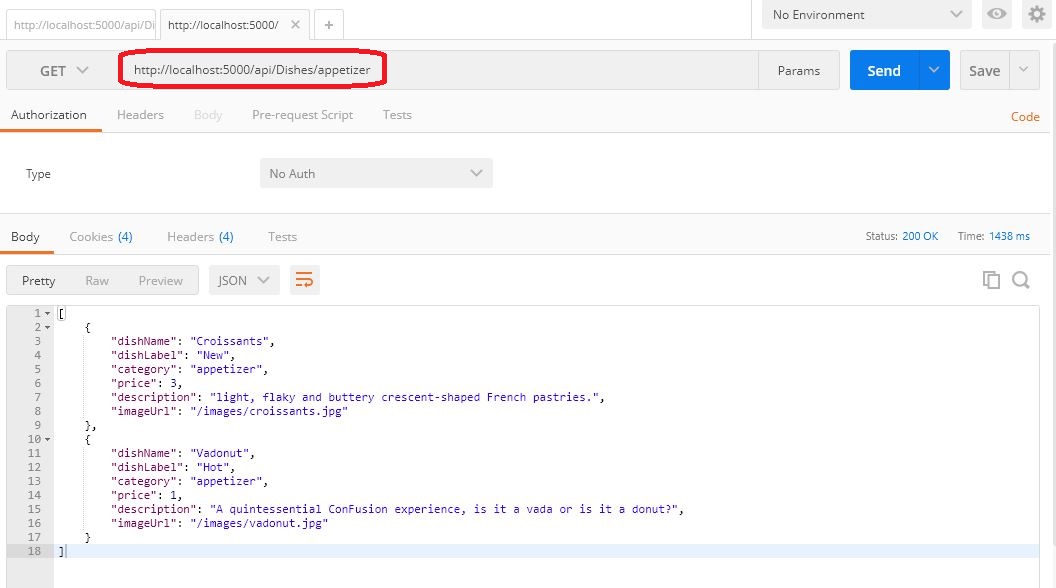Switch to Raw response view

click(x=96, y=280)
